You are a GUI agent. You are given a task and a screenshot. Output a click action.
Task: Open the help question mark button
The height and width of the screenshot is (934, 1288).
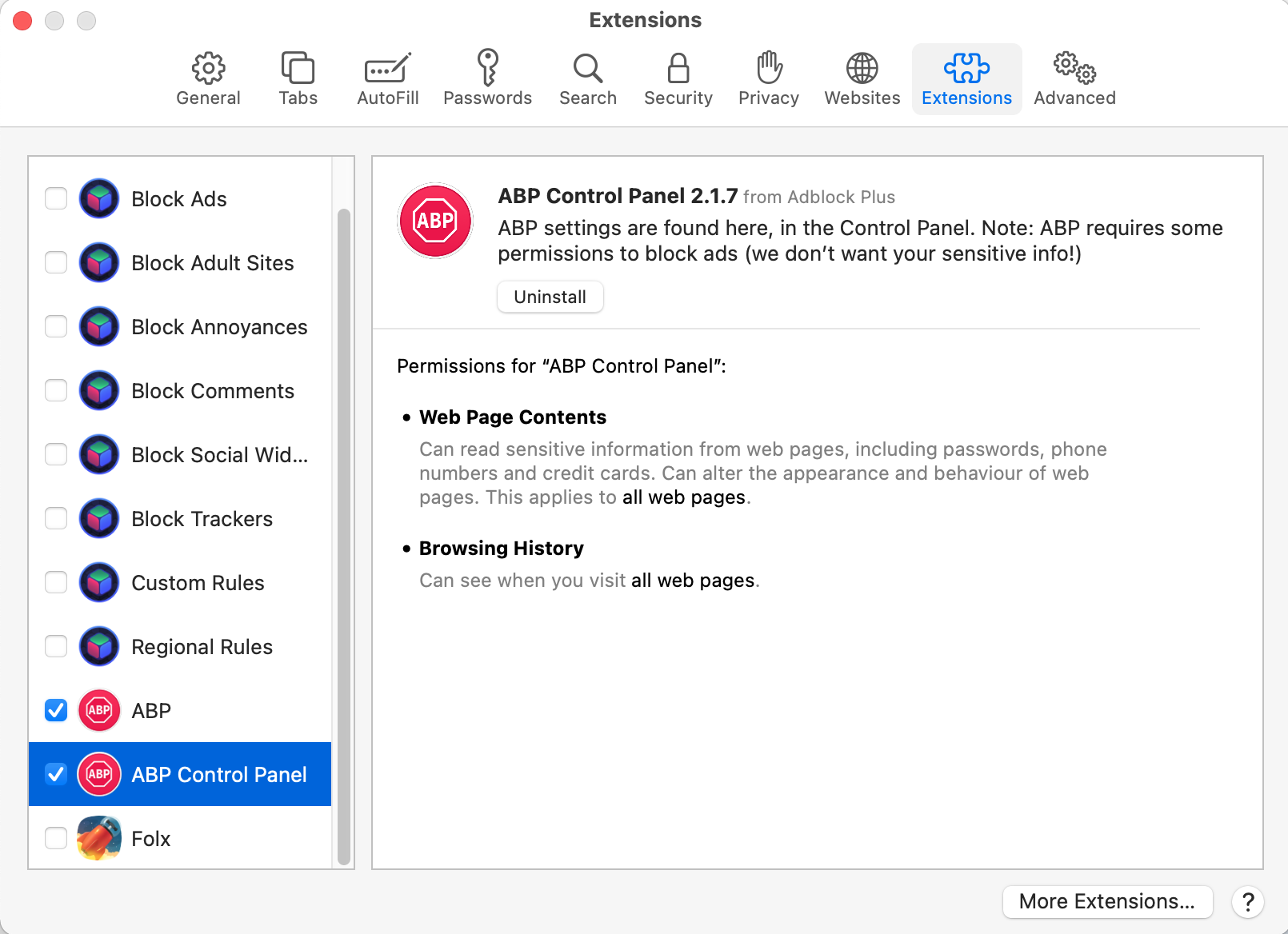(1248, 902)
